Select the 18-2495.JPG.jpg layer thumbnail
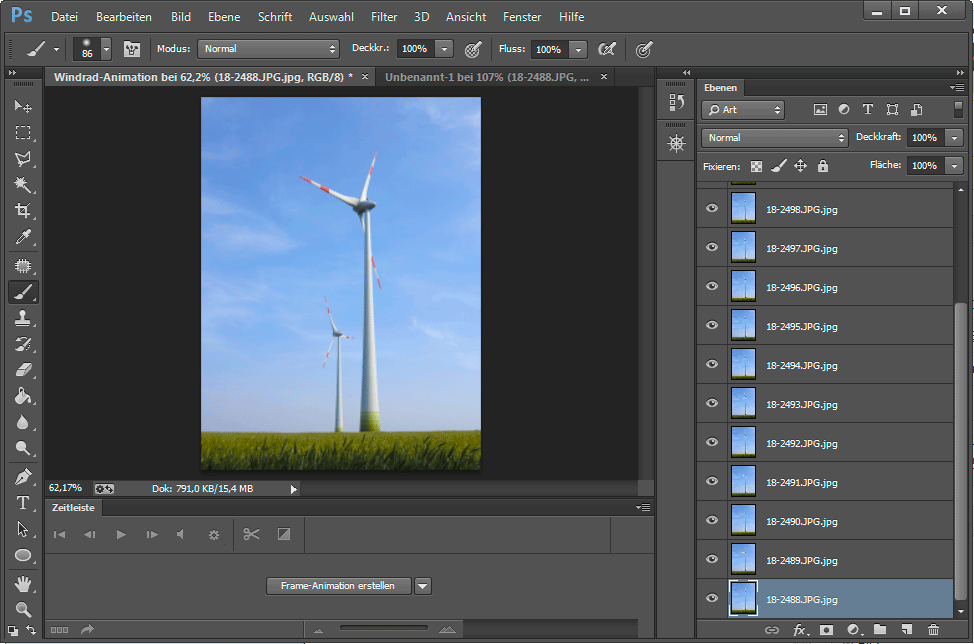Image resolution: width=974 pixels, height=644 pixels. click(x=743, y=325)
